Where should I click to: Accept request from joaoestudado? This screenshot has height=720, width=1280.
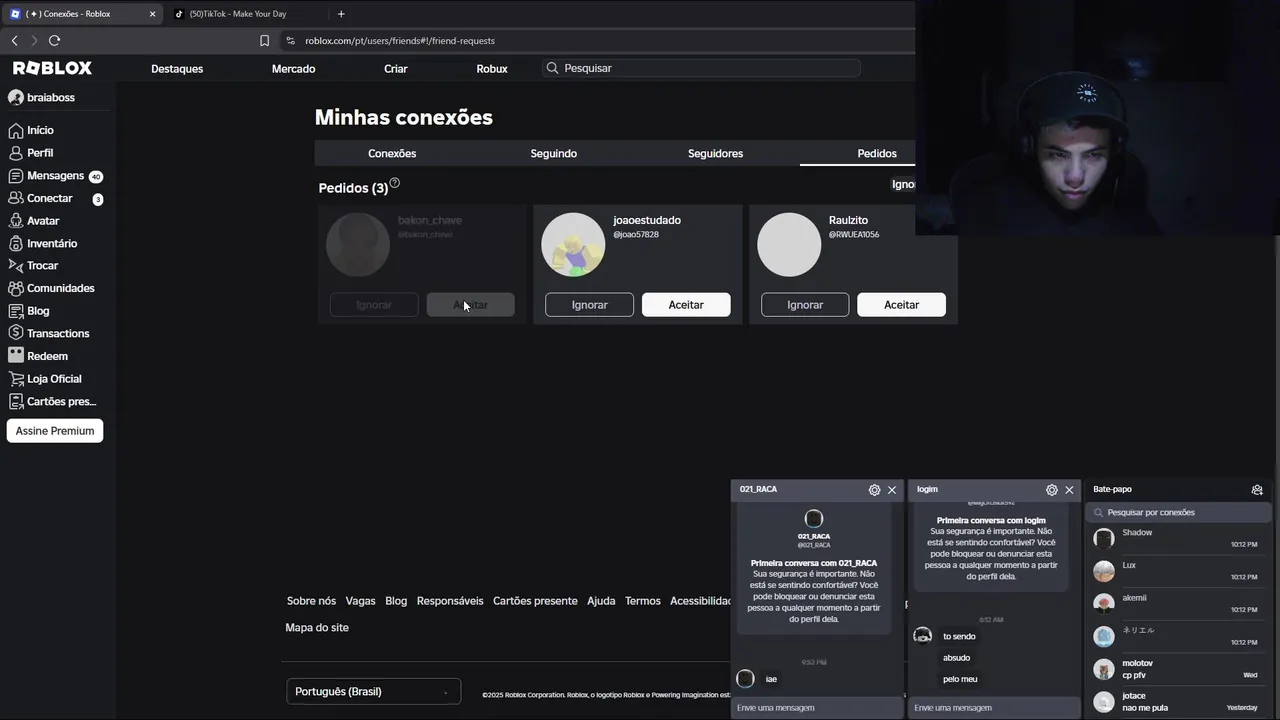(x=686, y=305)
